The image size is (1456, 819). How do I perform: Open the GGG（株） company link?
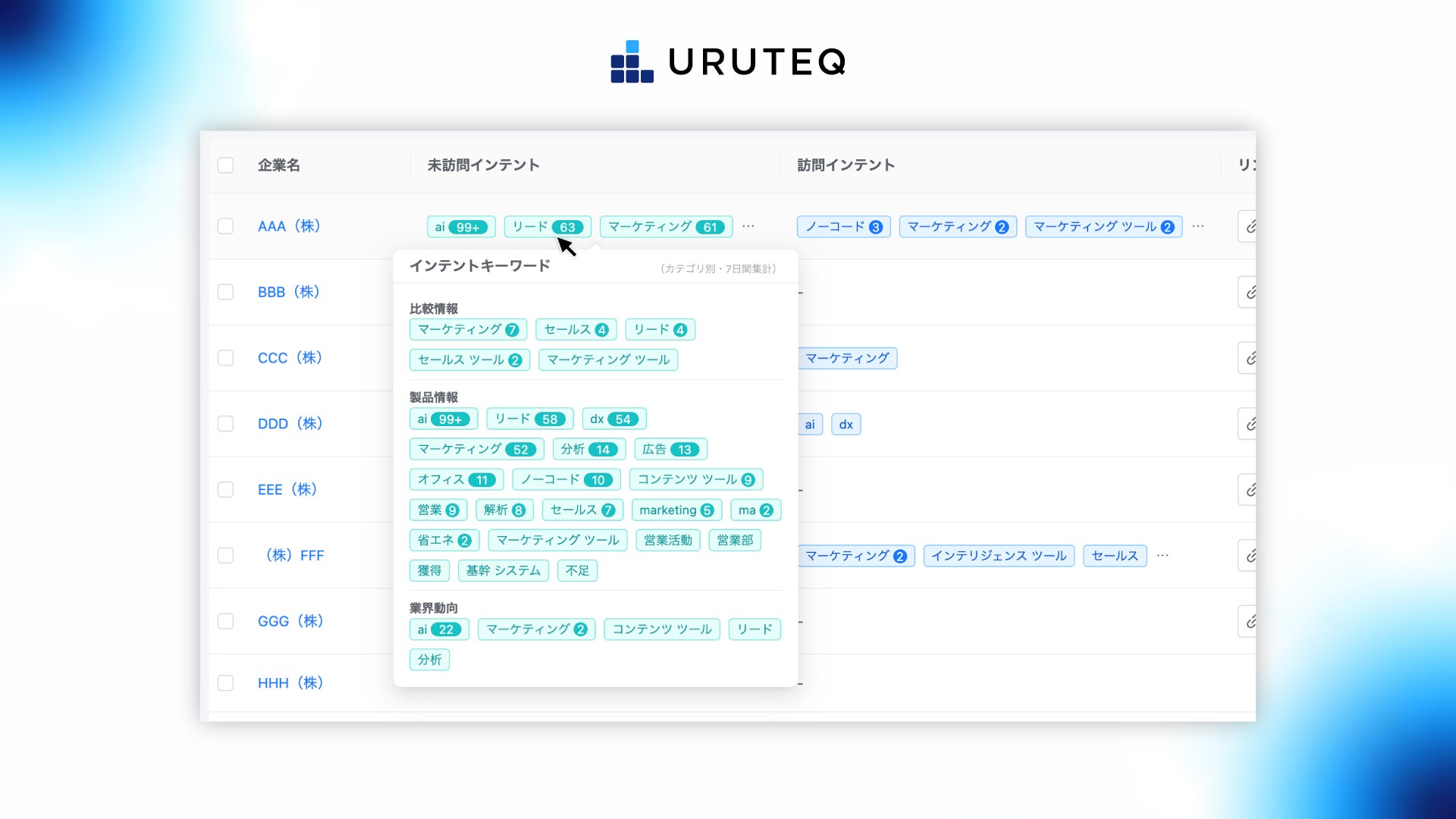click(290, 621)
